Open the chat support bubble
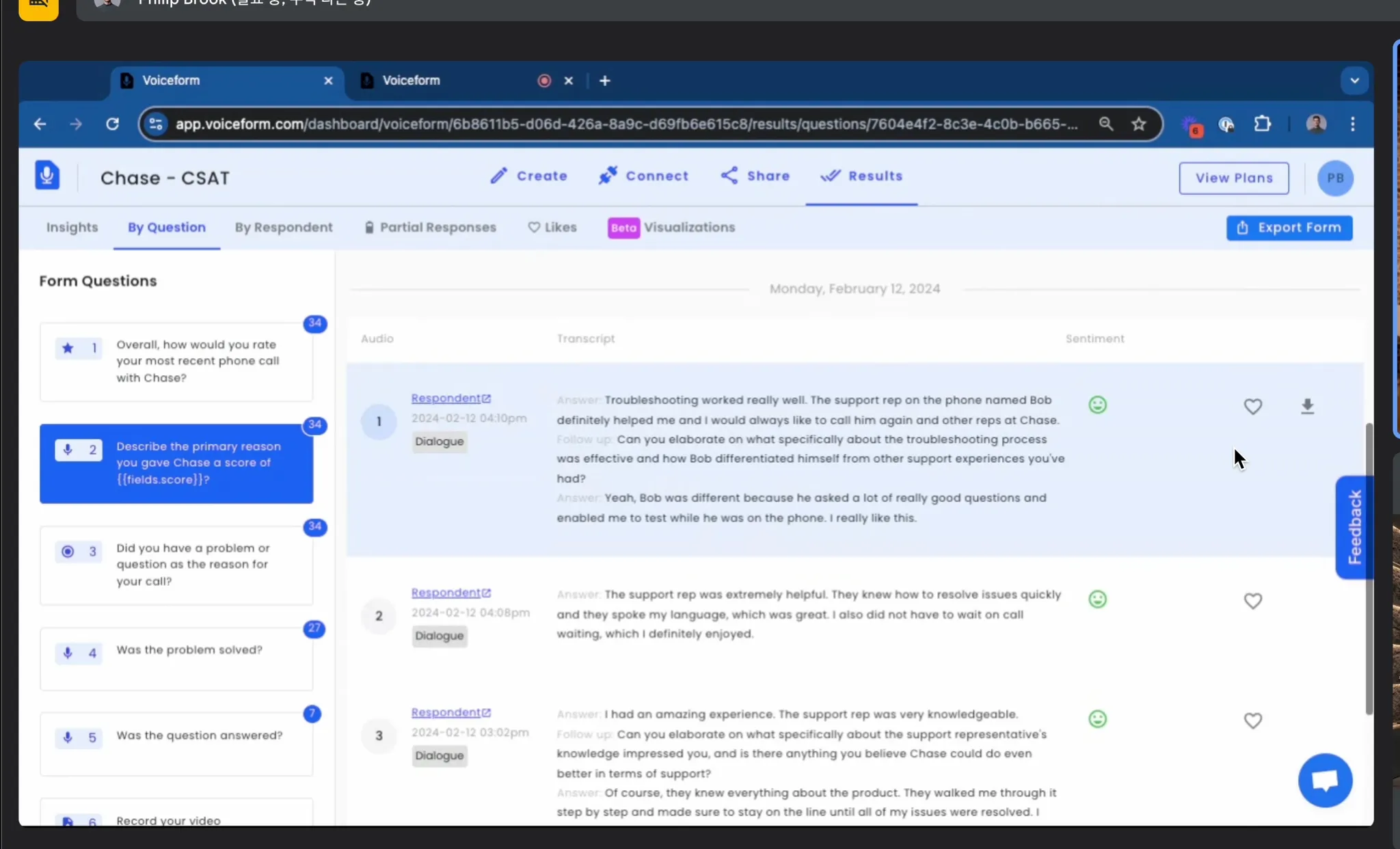1400x849 pixels. point(1325,780)
